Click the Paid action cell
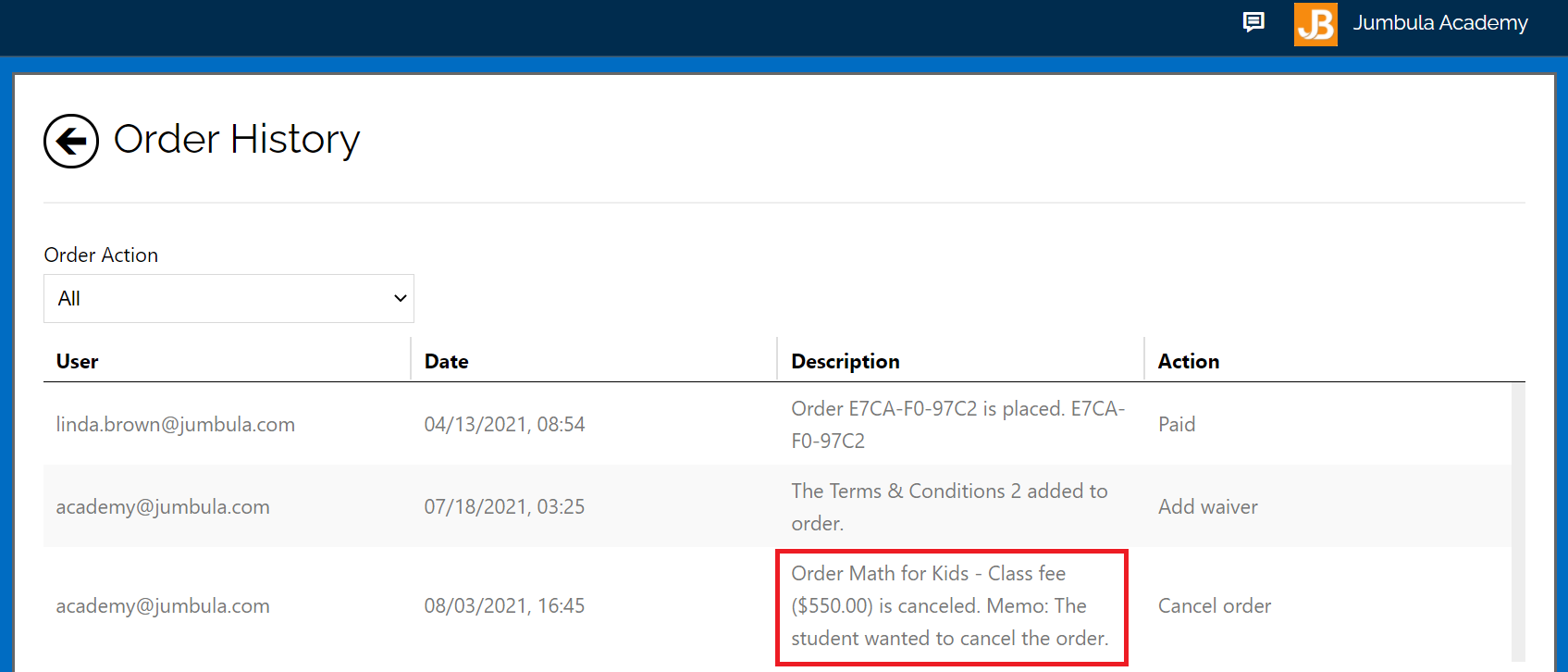Image resolution: width=1568 pixels, height=672 pixels. (1176, 424)
